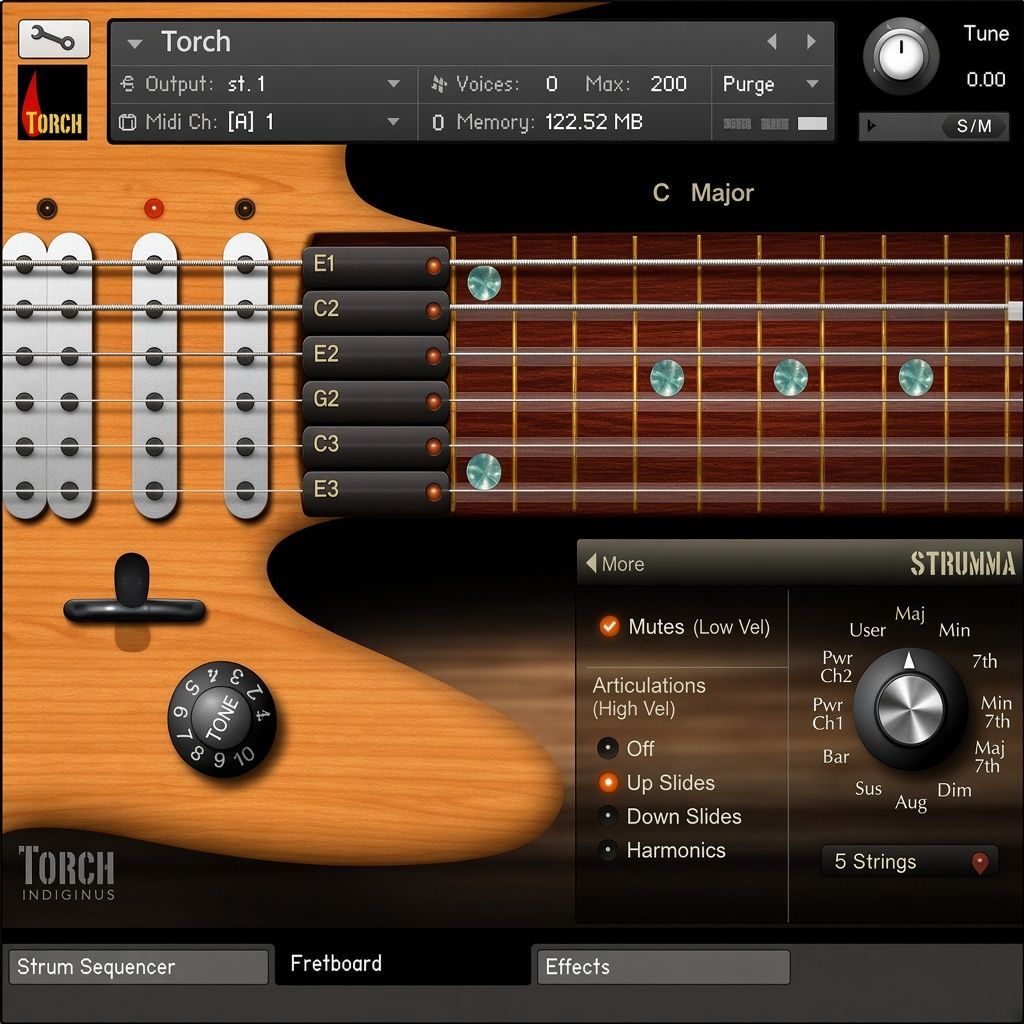1024x1024 pixels.
Task: Click the leftmost middle-row fret marker
Action: point(667,377)
